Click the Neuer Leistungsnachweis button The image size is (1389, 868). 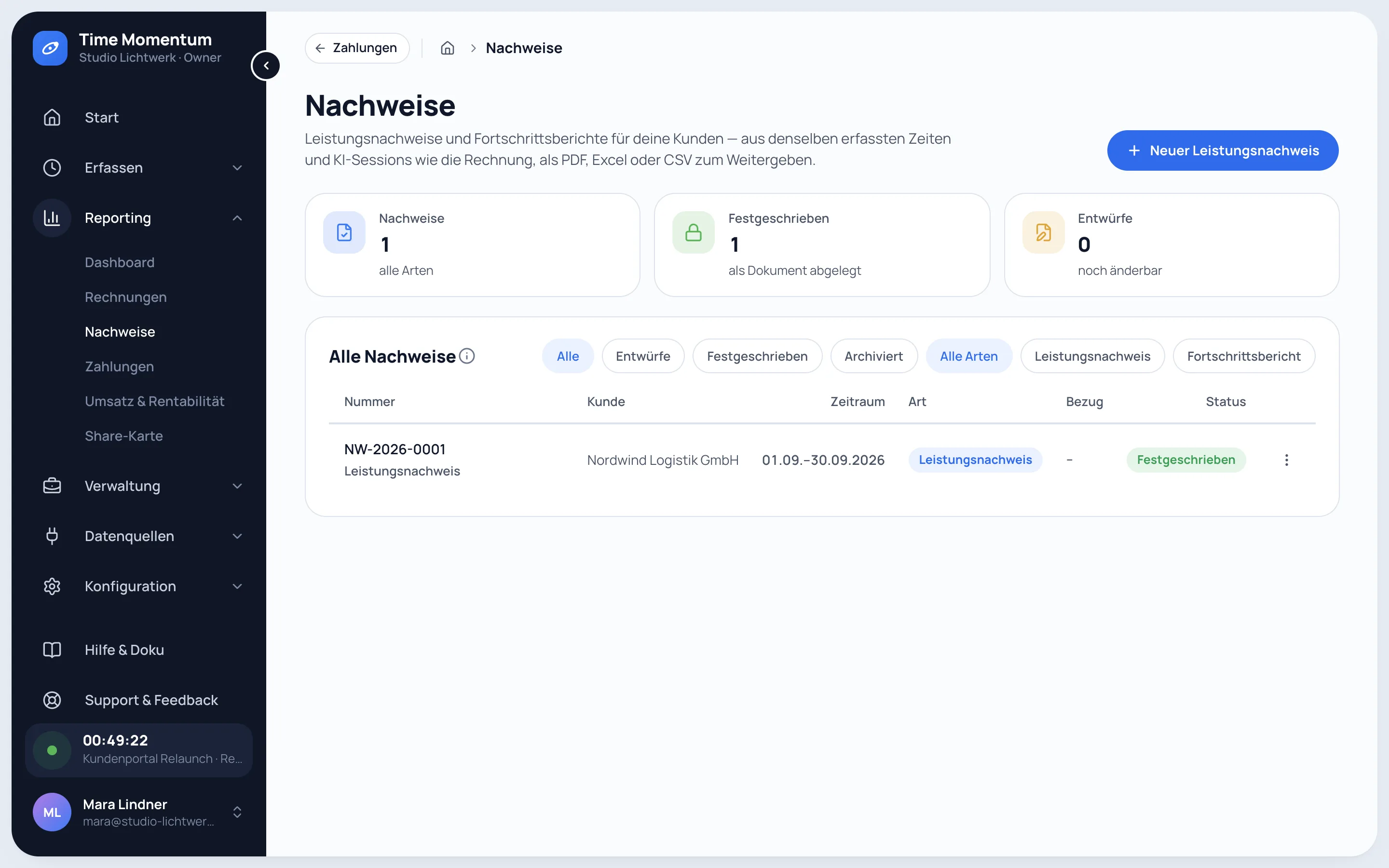pos(1223,150)
